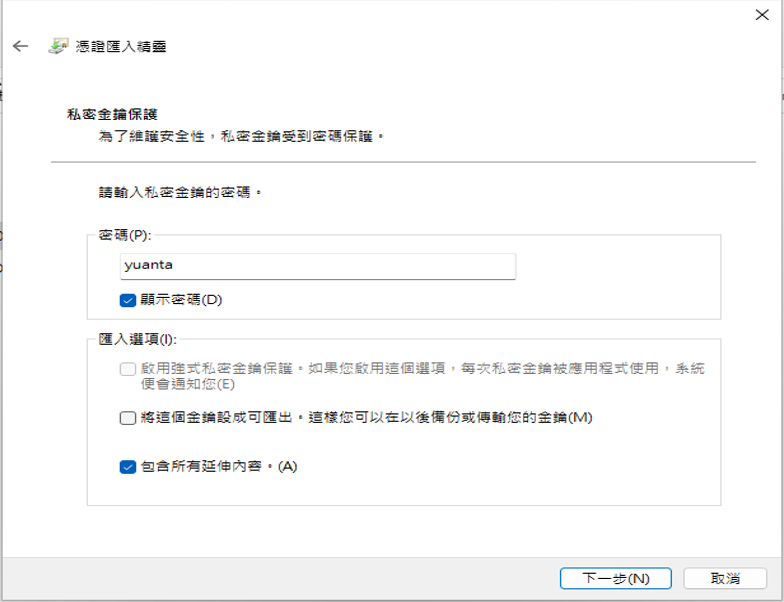Close the wizard with the X button

(762, 14)
